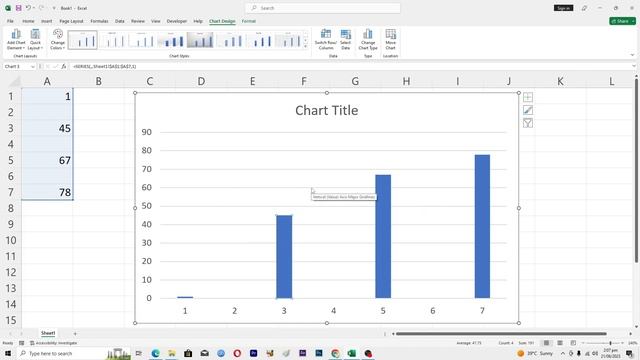Open the Quick Layout gallery
This screenshot has height=360, width=640.
[x=35, y=40]
